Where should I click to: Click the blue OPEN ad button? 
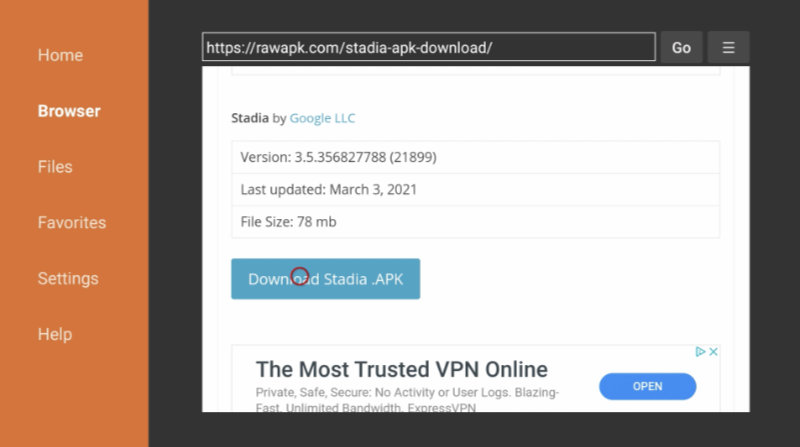[x=647, y=386]
